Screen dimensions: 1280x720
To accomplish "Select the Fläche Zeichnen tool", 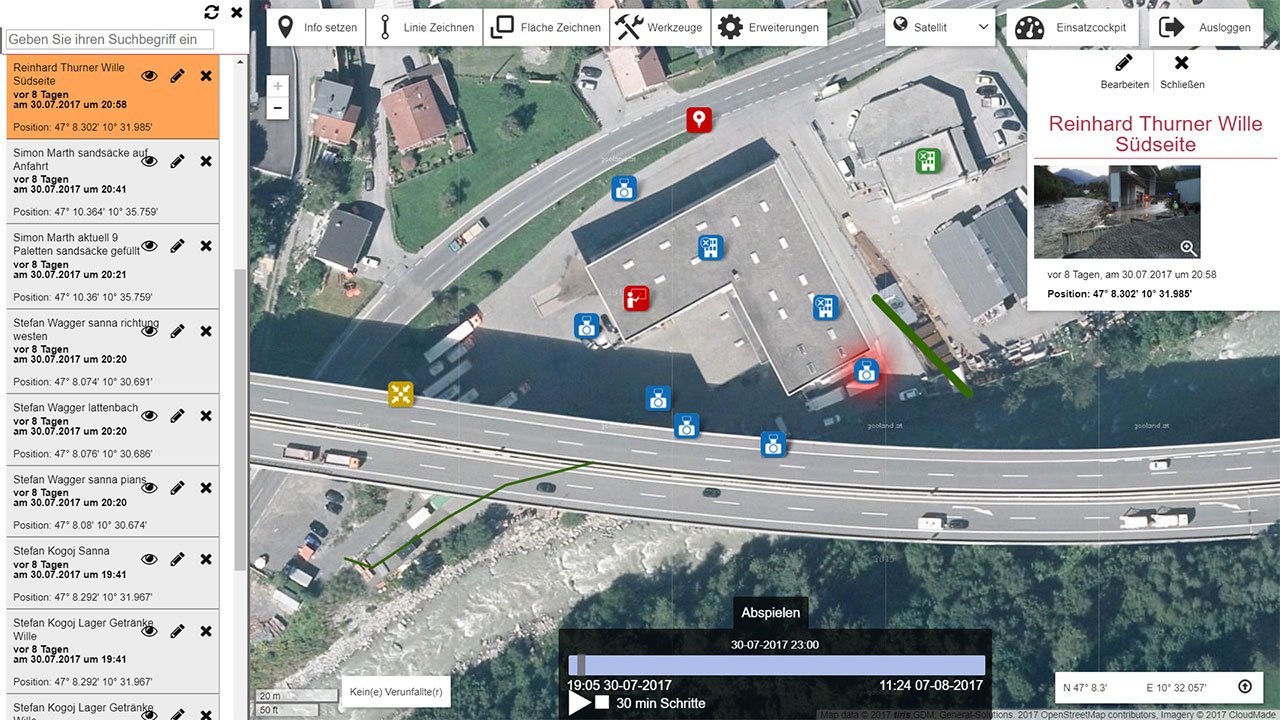I will click(x=546, y=28).
